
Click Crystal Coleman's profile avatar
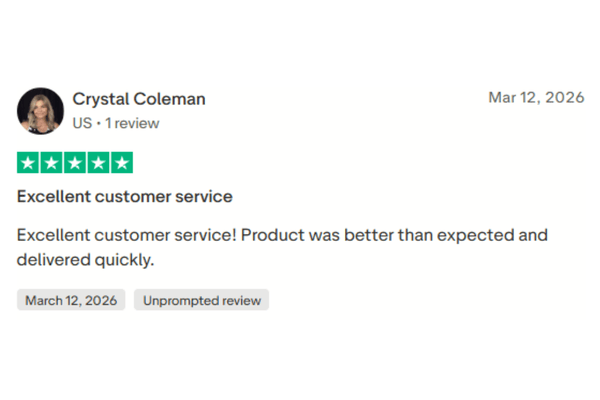[x=41, y=110]
